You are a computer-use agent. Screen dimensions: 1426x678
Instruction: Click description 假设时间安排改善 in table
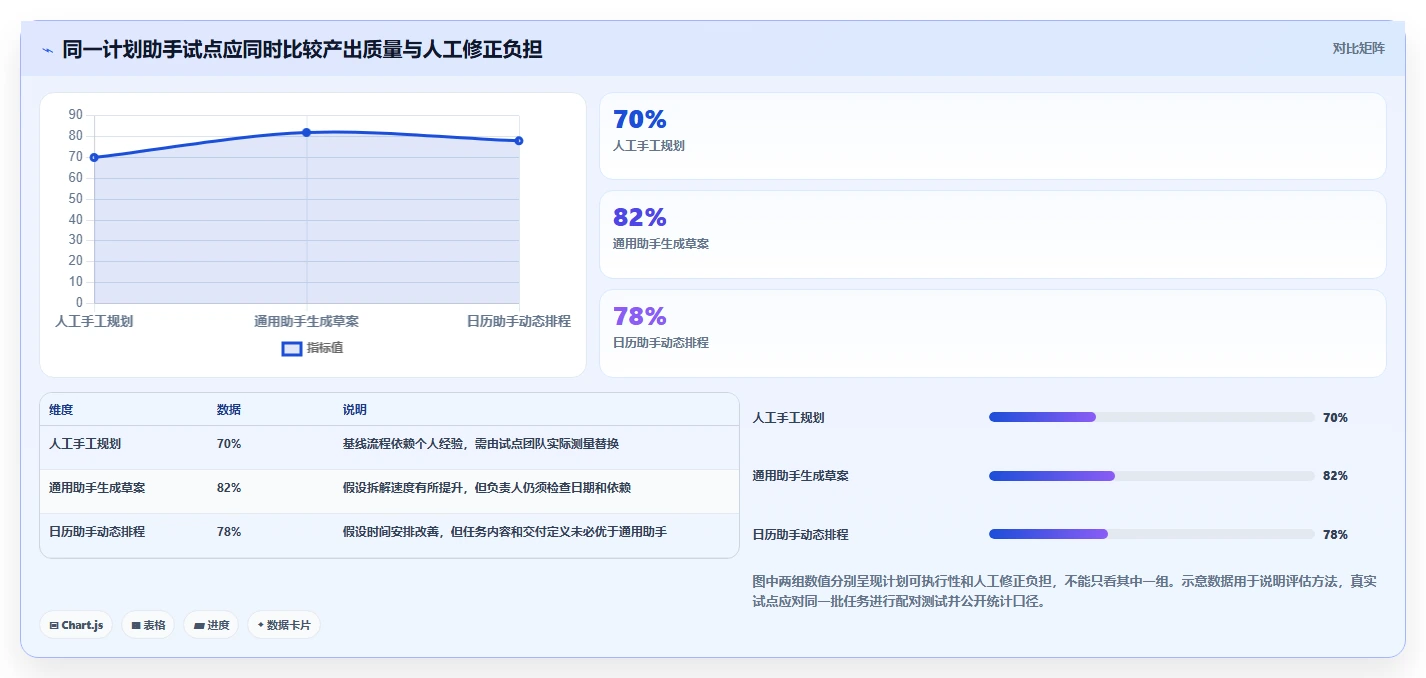pyautogui.click(x=505, y=532)
